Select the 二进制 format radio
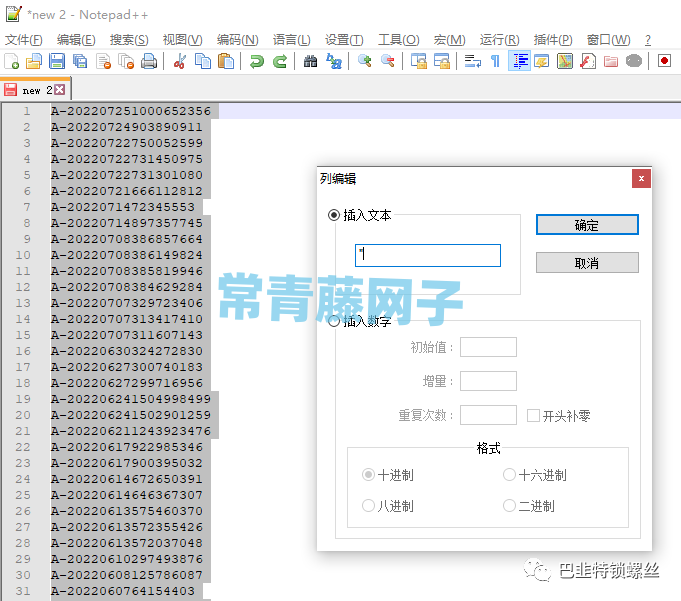This screenshot has height=601, width=681. [x=509, y=505]
